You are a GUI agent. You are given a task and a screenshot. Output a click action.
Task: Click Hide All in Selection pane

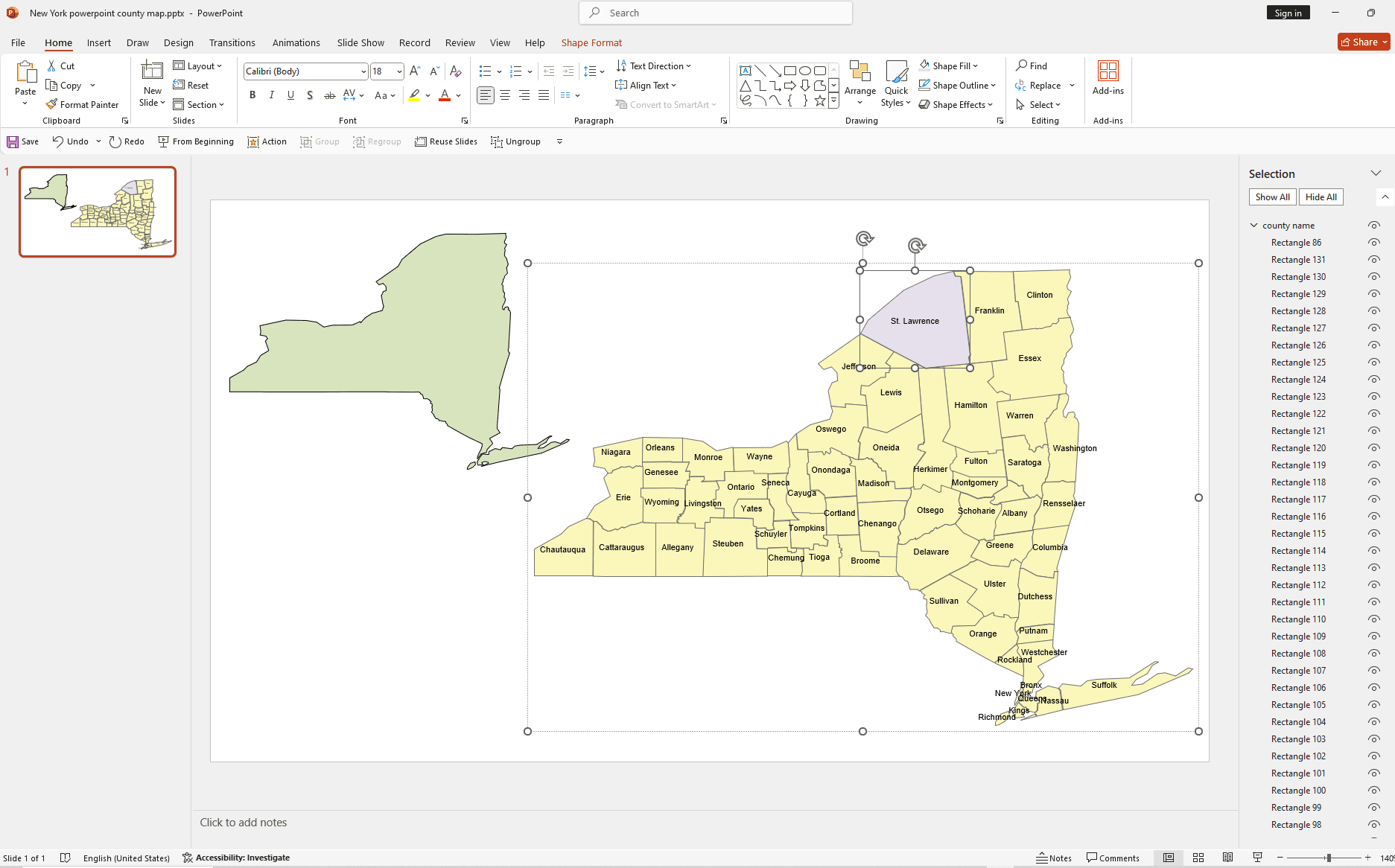[x=1321, y=197]
